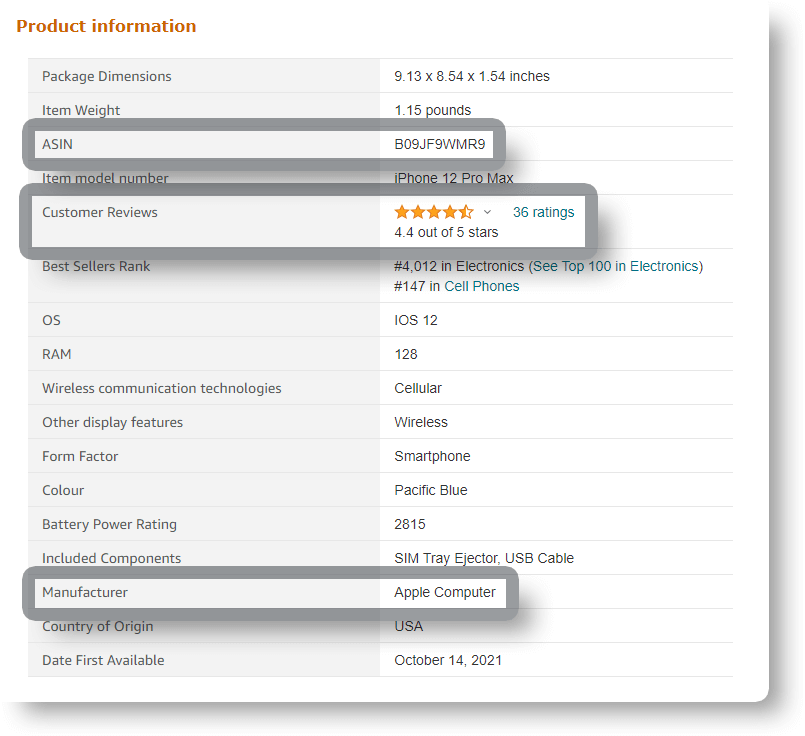
Task: Click 4.4 out of 5 stars text
Action: 446,232
